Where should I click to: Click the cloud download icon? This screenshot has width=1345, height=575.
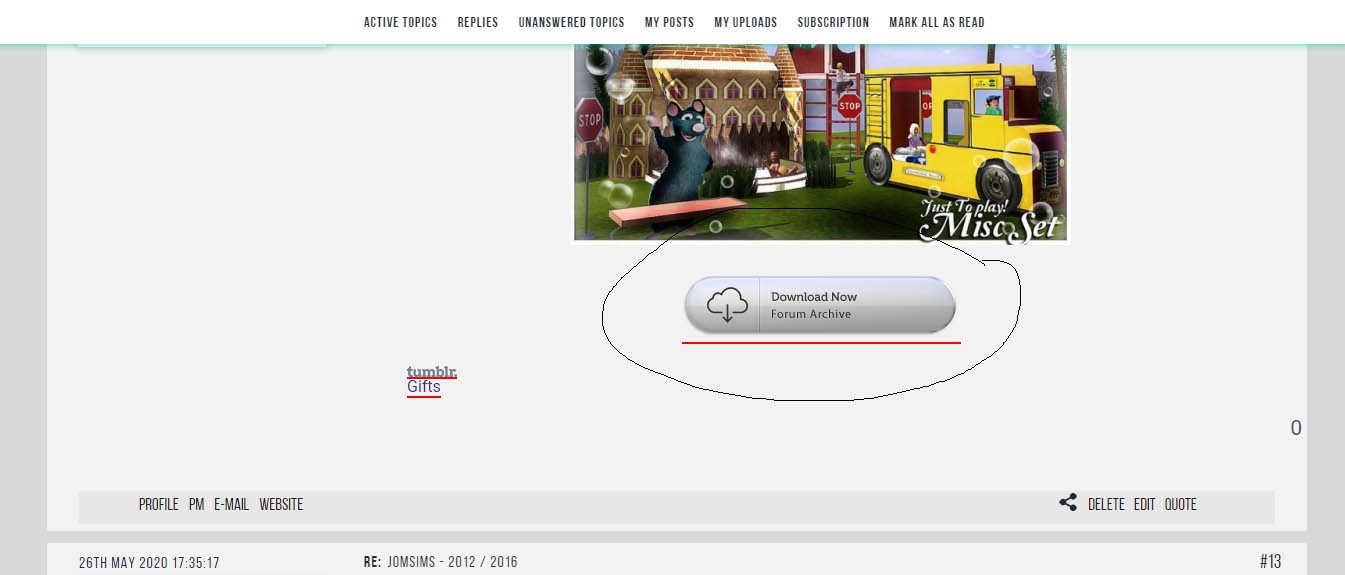tap(727, 305)
